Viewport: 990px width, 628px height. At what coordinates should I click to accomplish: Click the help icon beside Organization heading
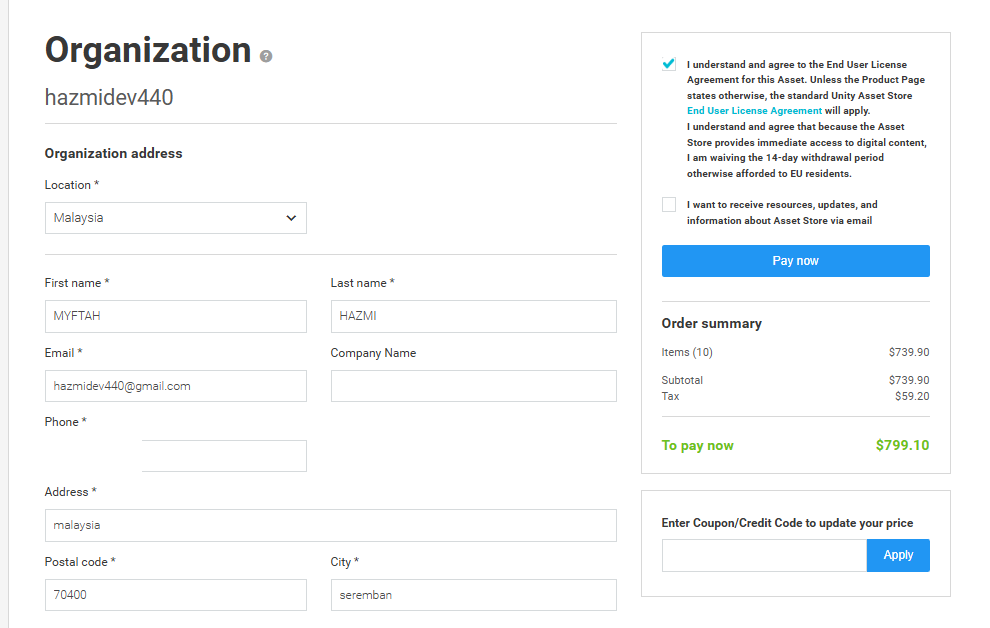266,57
